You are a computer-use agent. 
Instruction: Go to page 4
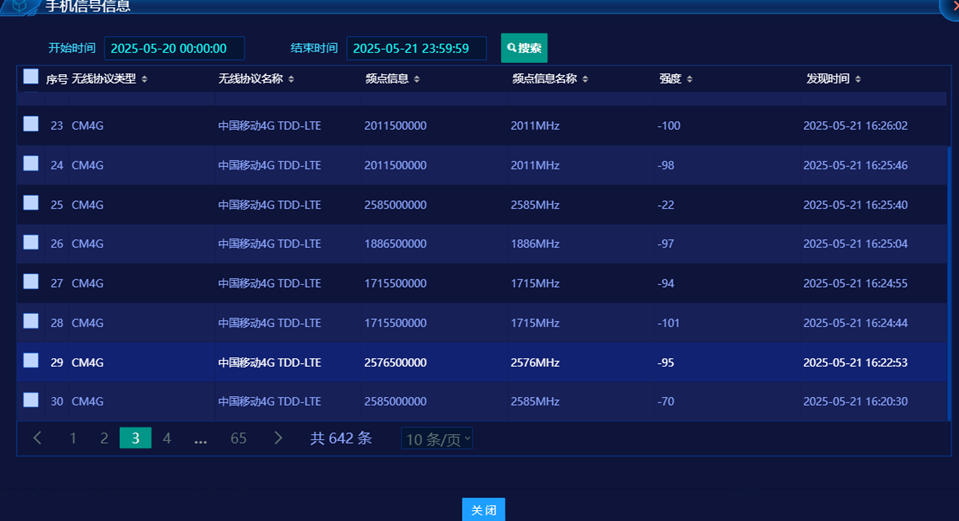(x=166, y=438)
